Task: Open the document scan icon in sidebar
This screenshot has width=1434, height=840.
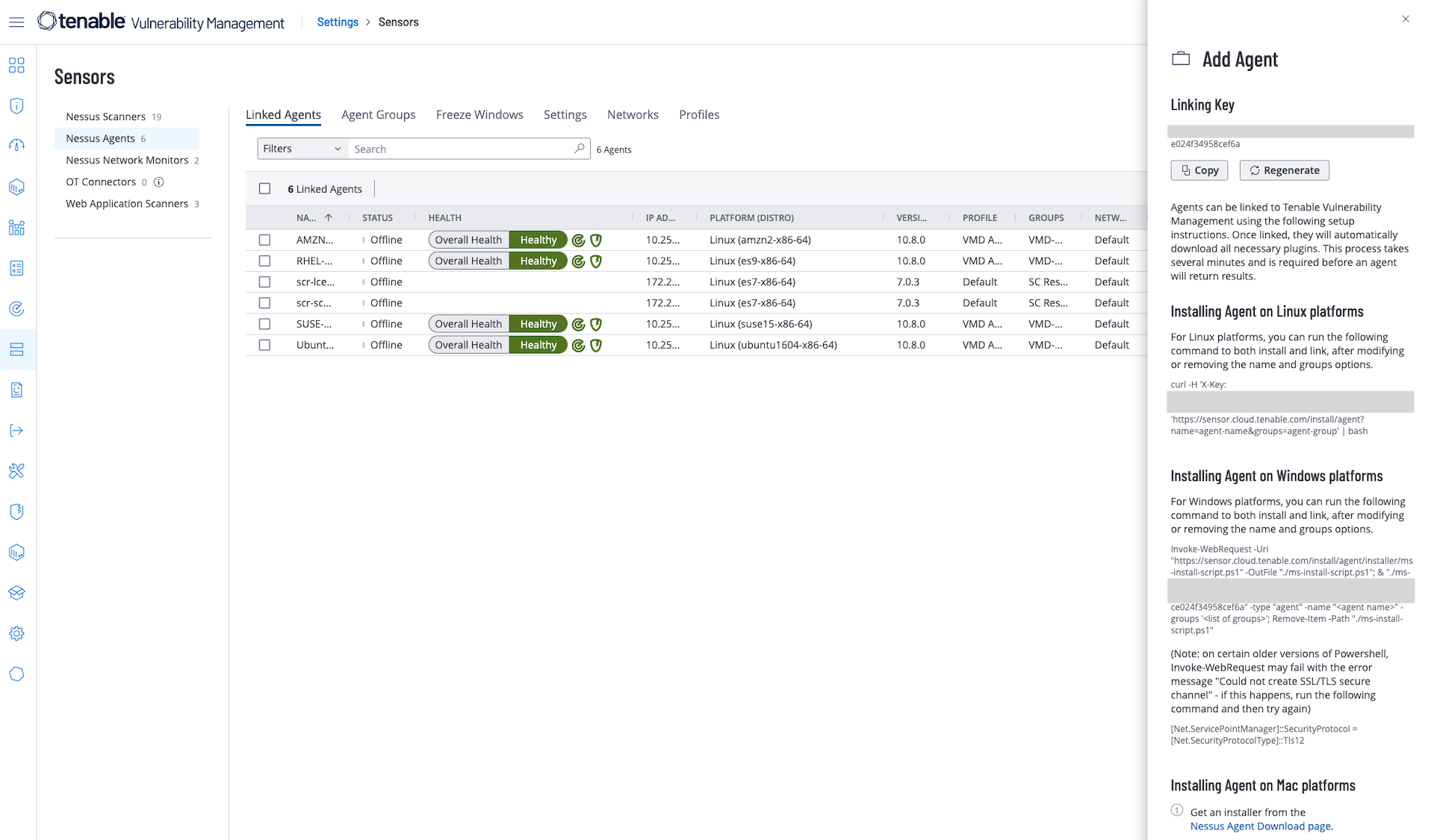Action: 16,390
